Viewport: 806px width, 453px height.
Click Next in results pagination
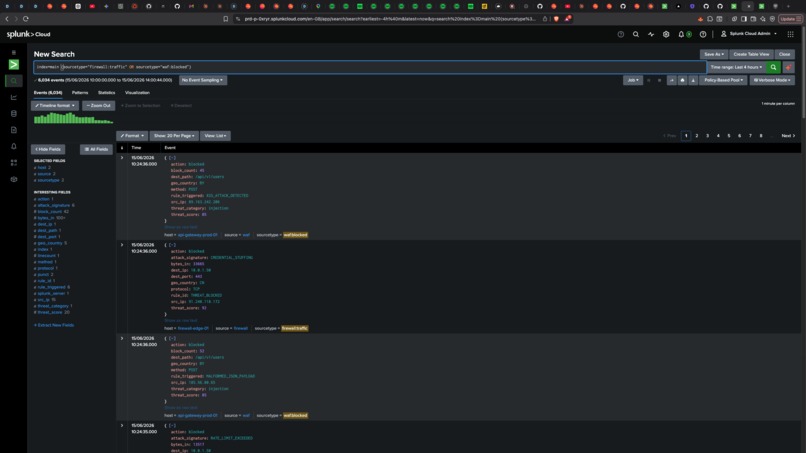tap(788, 136)
